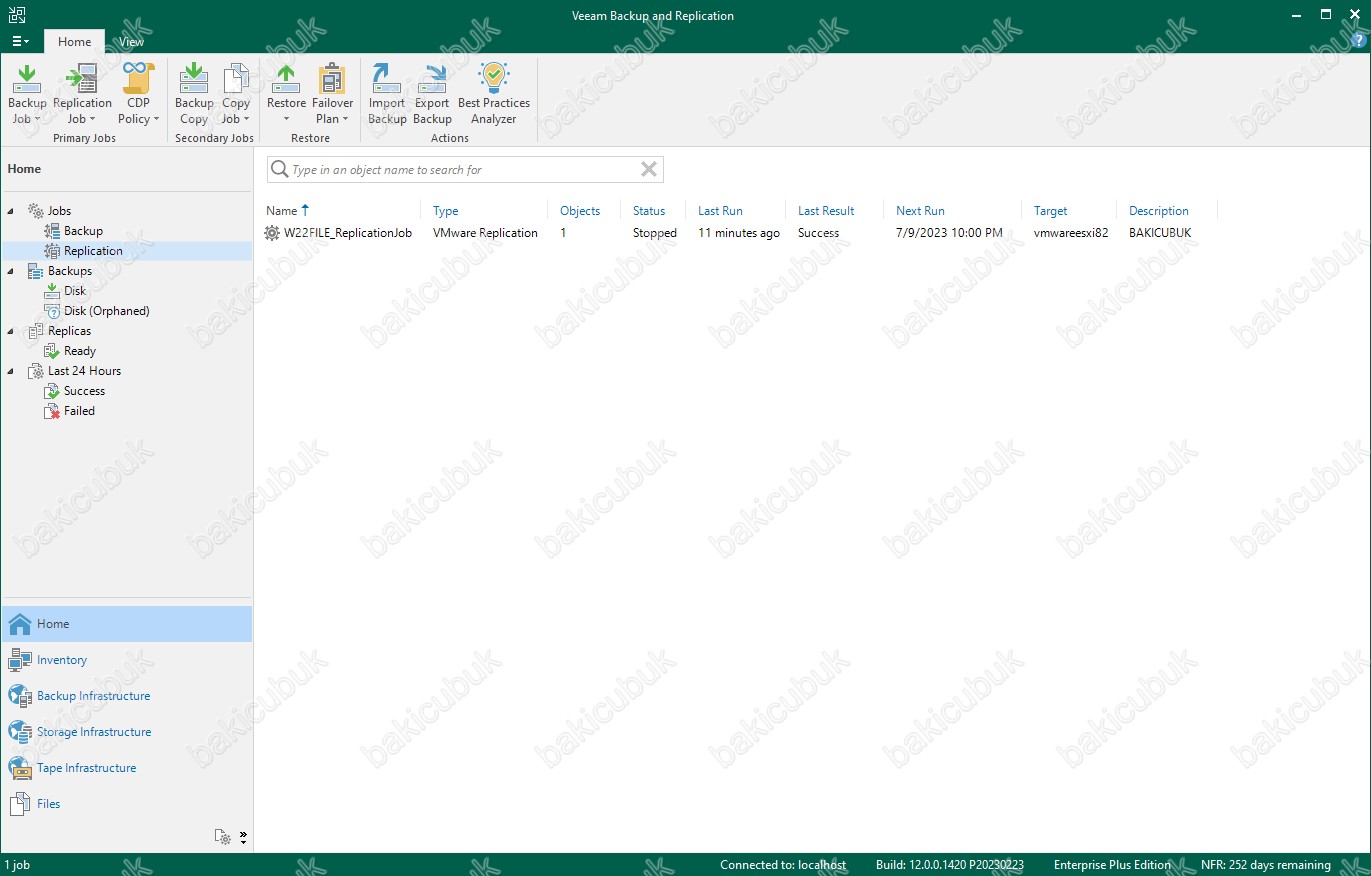
Task: Click the Import Backup icon
Action: [387, 93]
